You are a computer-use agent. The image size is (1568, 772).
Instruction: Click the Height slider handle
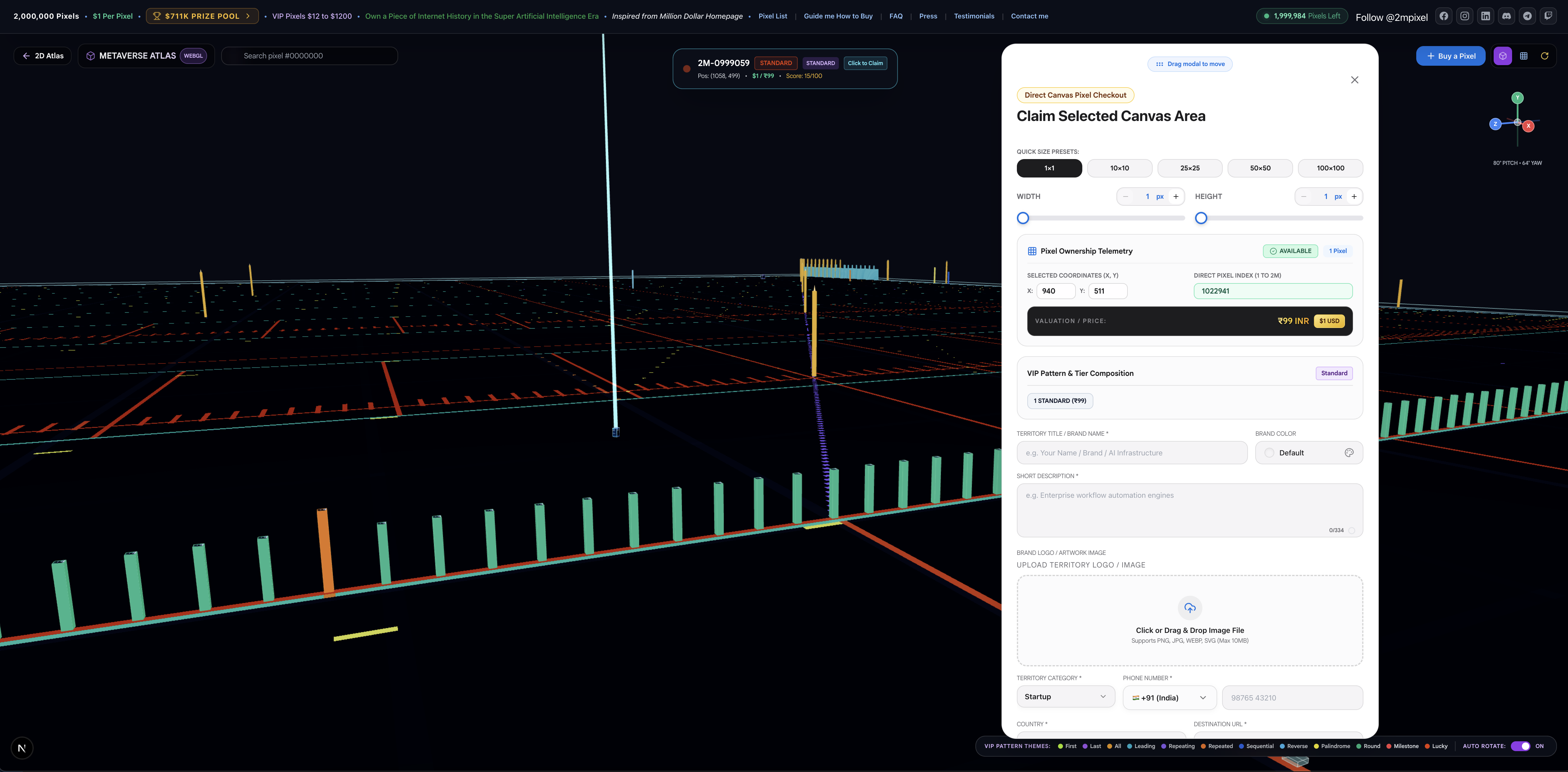click(x=1200, y=218)
